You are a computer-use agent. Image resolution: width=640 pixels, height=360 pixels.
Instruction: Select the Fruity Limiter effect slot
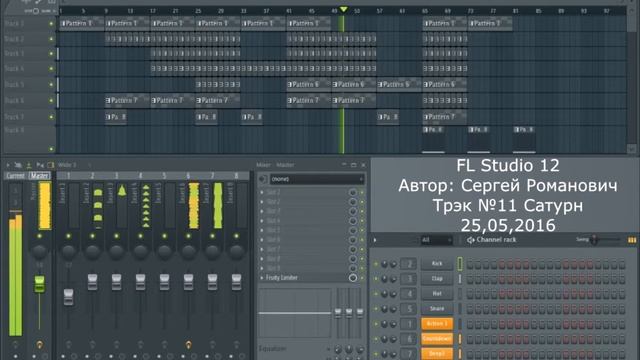click(307, 278)
